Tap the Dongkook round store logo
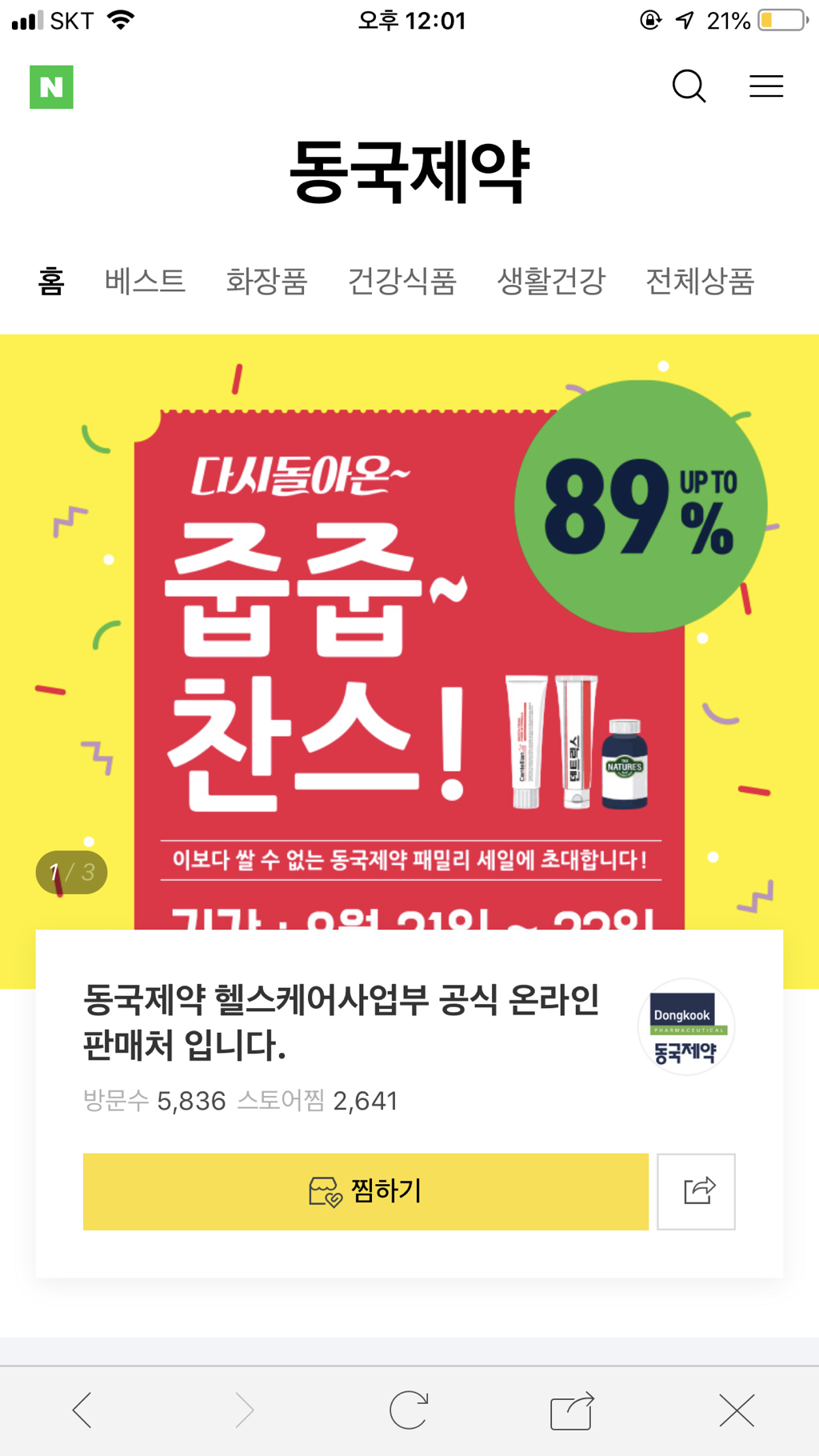819x1456 pixels. pos(685,1026)
